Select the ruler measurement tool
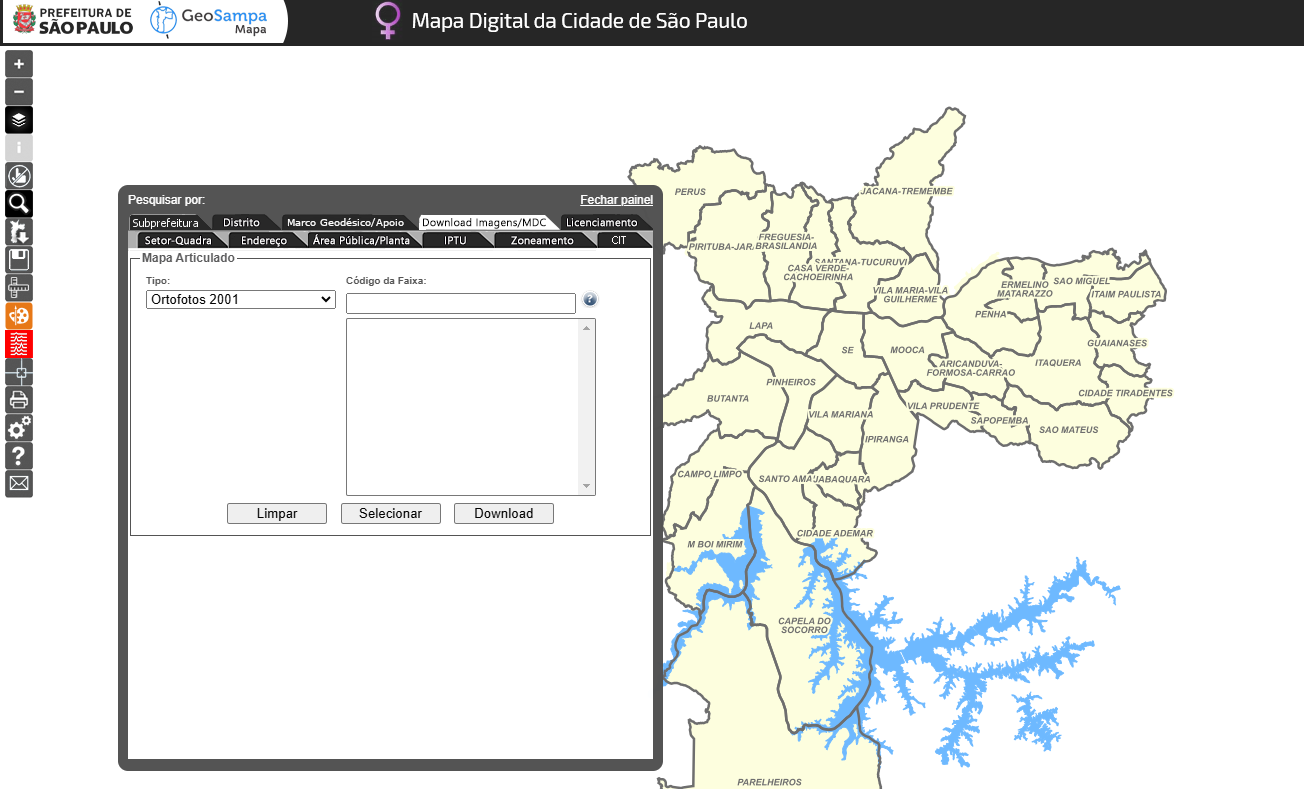The image size is (1304, 789). coord(19,288)
